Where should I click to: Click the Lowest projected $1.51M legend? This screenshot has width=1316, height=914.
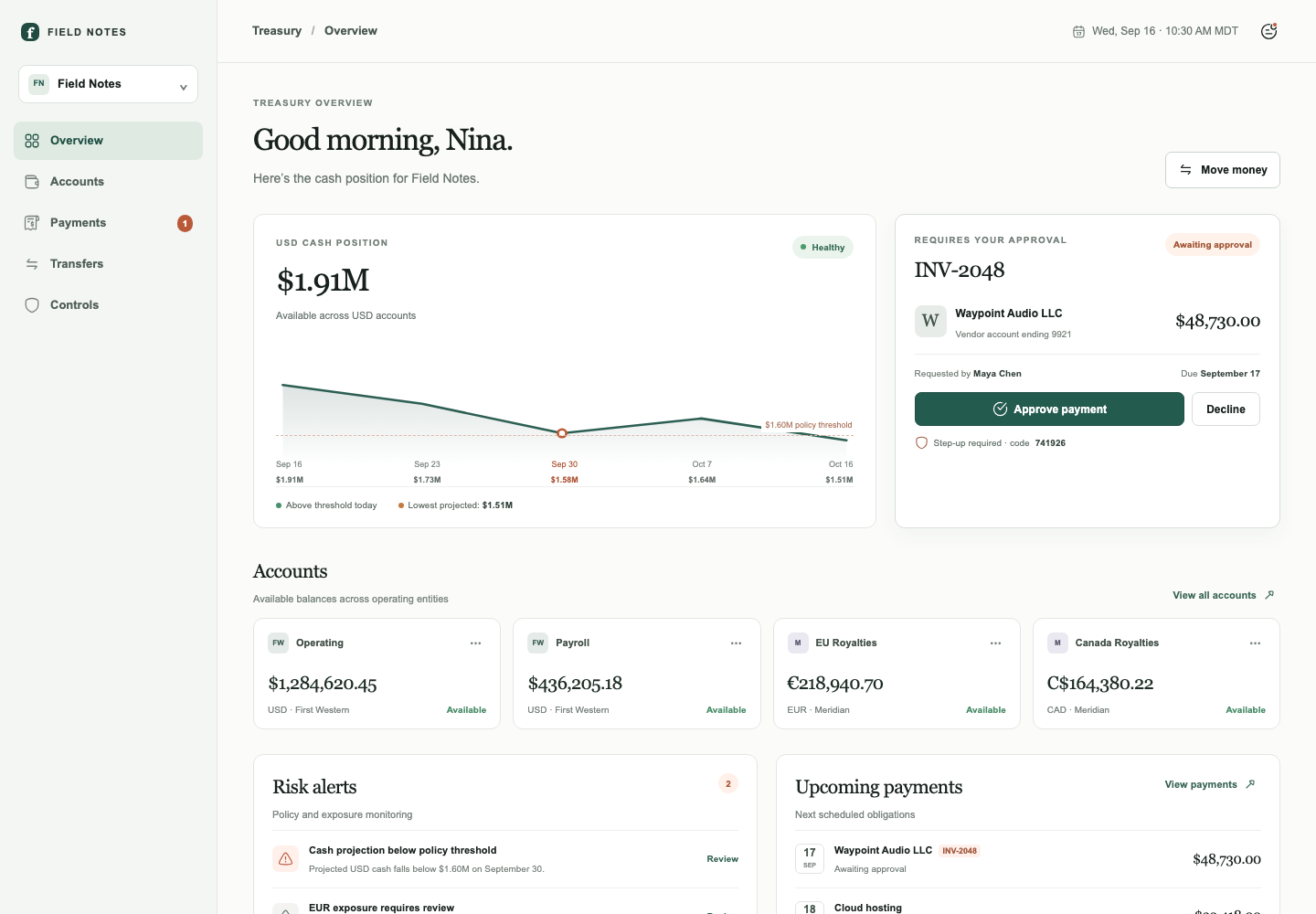[x=455, y=505]
